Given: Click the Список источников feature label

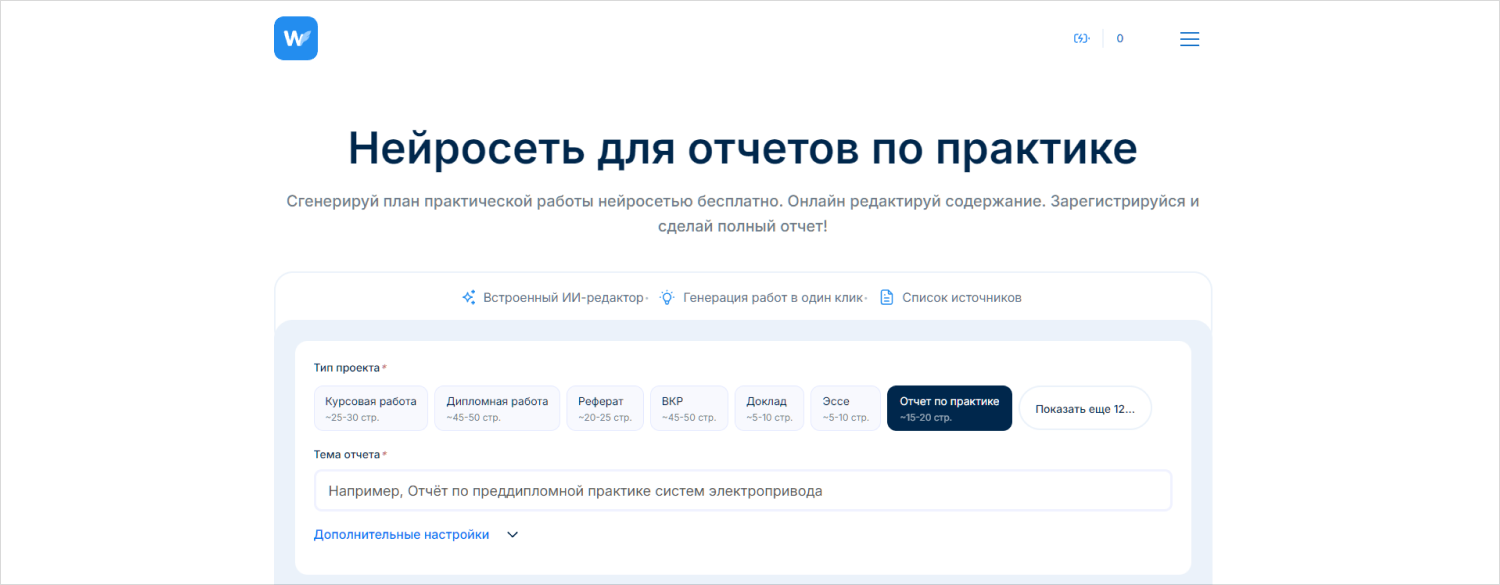Looking at the screenshot, I should click(x=961, y=298).
